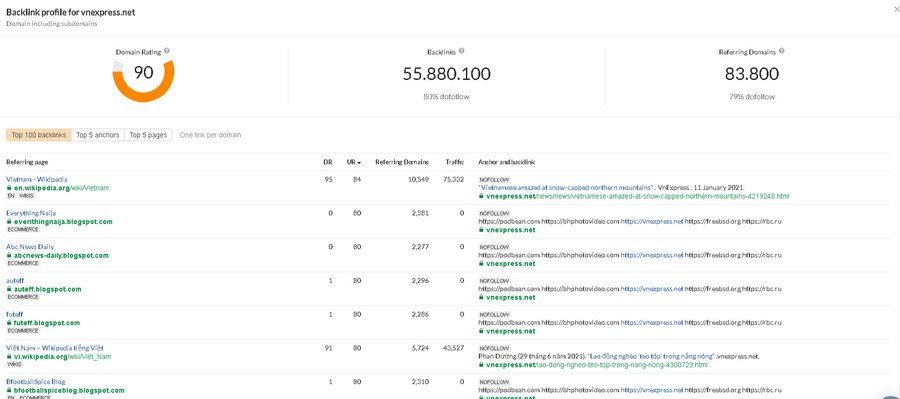Click the help icon beside Referring Domains
The image size is (900, 399).
[782, 51]
